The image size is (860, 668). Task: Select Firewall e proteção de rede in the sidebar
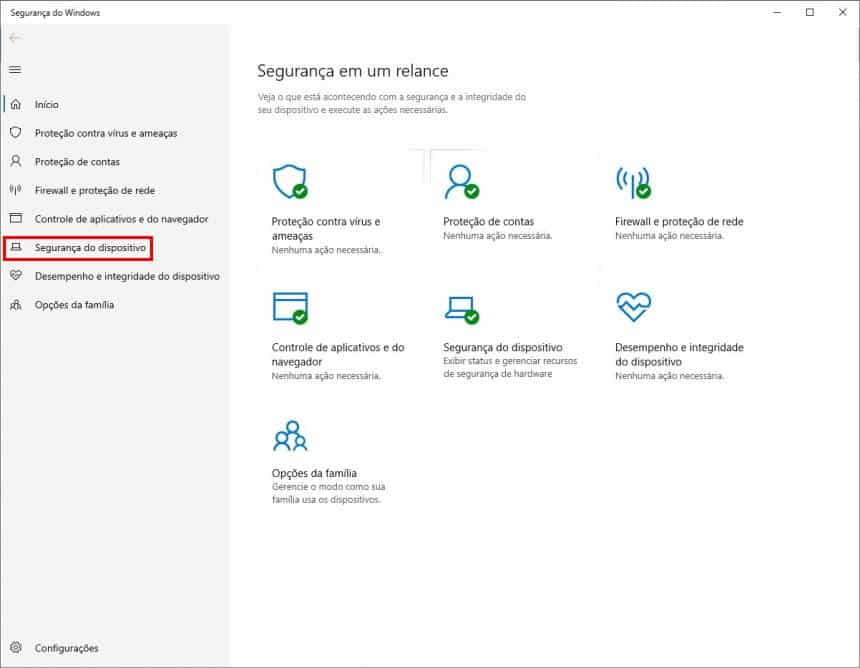[x=94, y=190]
